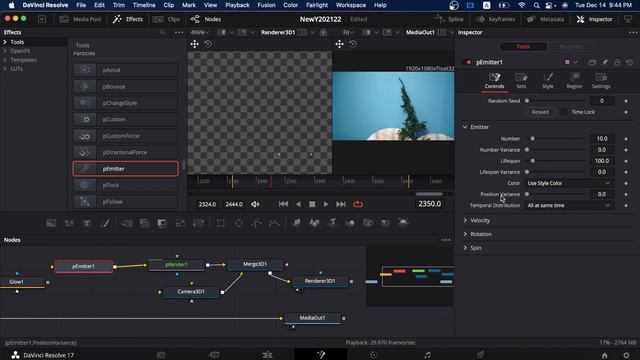Screen dimensions: 640x360
Task: Open Effects panel options menu dots
Action: [179, 32]
